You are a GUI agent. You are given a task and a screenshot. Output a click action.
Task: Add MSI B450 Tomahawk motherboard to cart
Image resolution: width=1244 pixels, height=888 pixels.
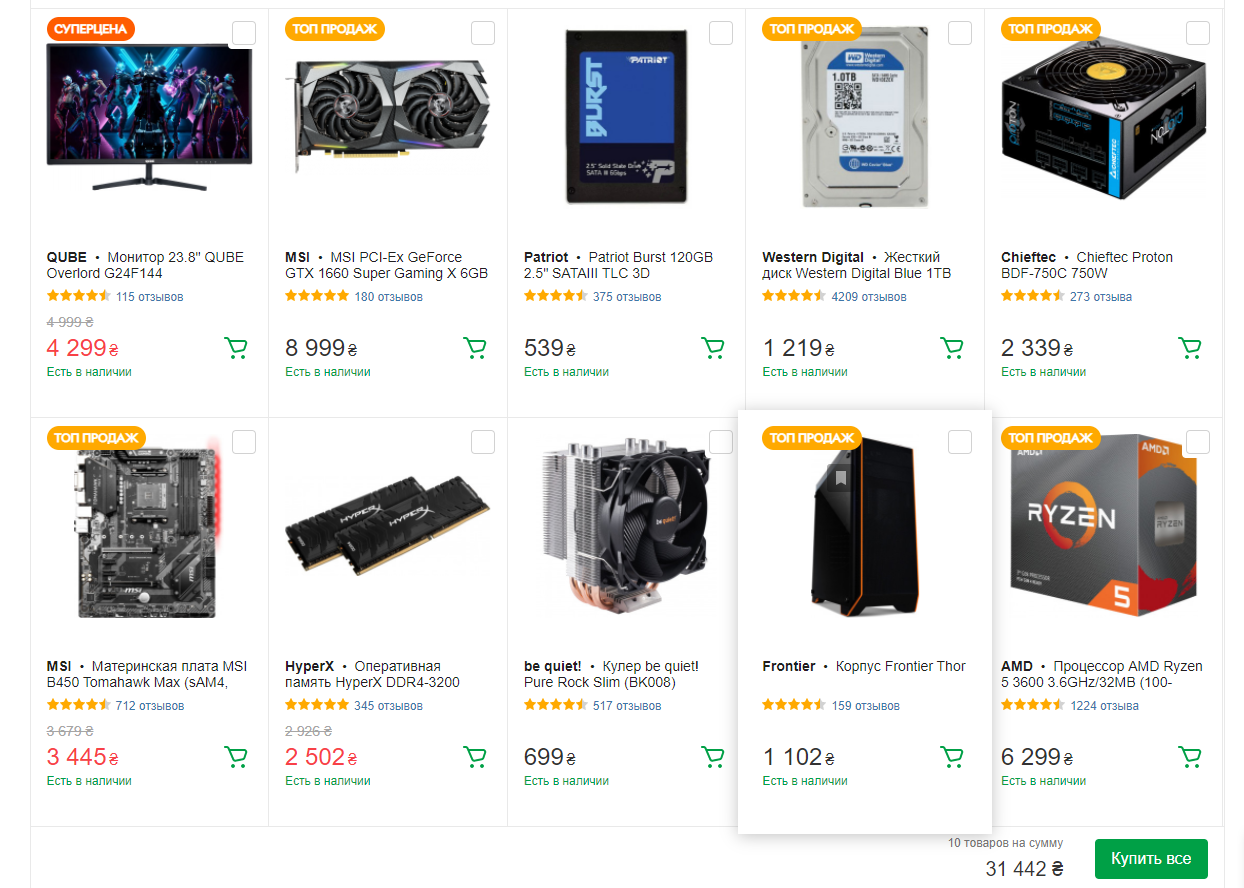[x=236, y=757]
